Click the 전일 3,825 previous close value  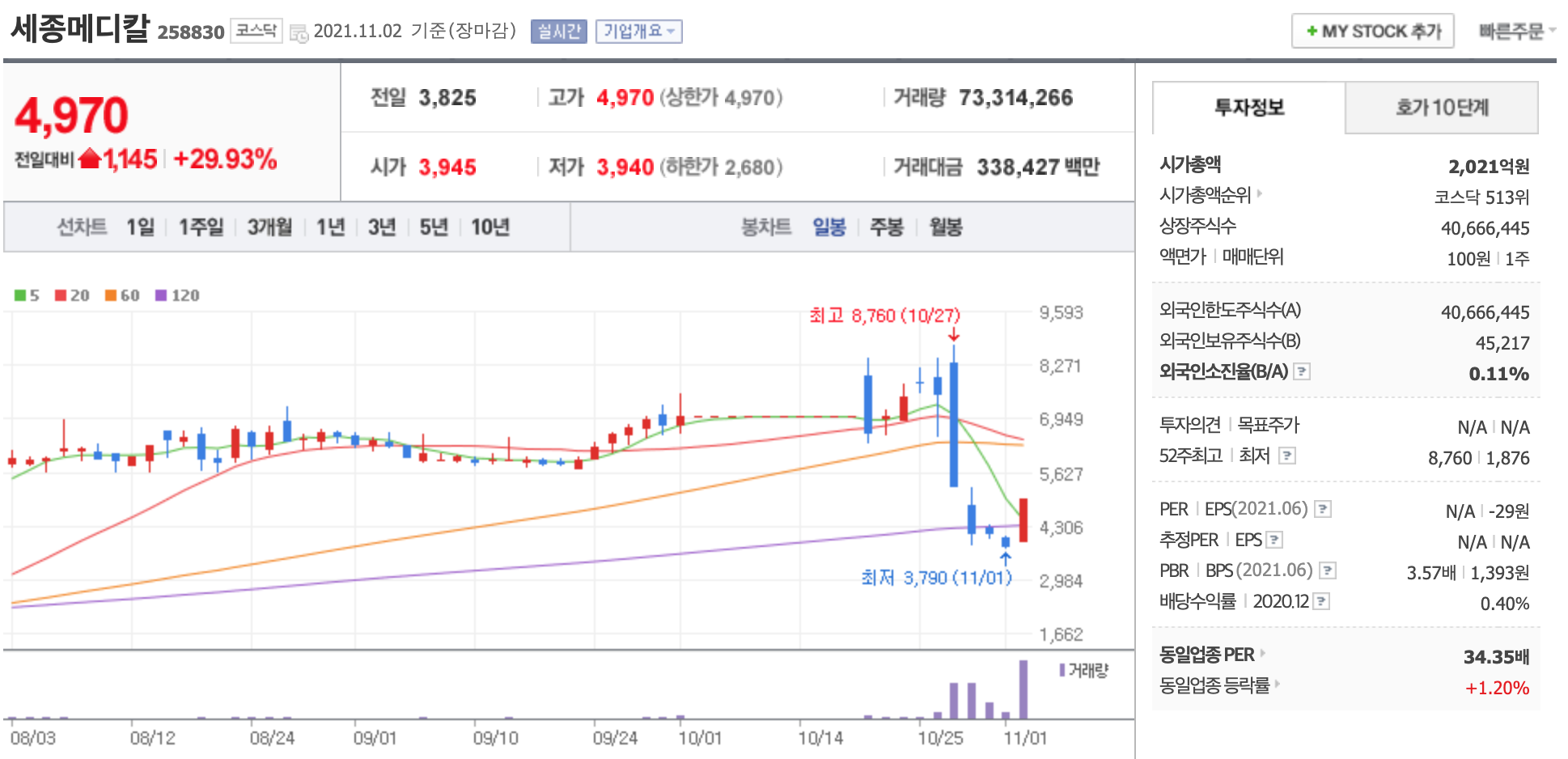click(447, 98)
